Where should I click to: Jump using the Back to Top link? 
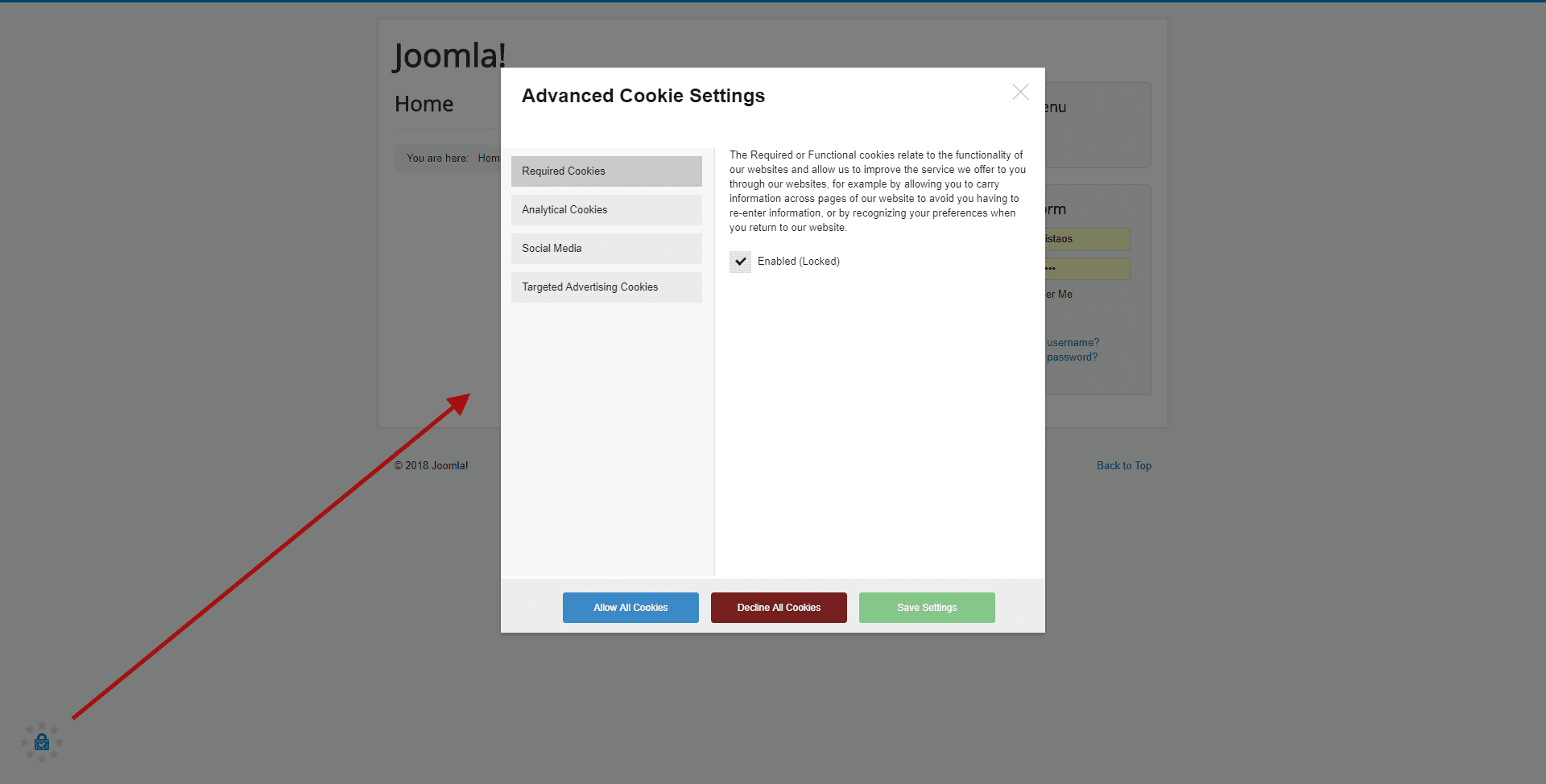tap(1123, 465)
